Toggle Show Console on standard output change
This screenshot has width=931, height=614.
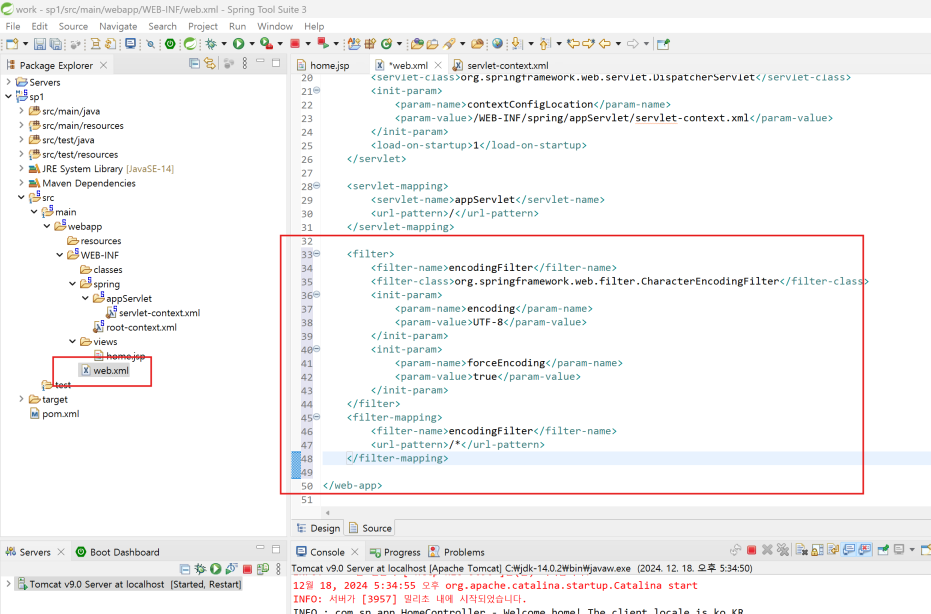[x=849, y=550]
